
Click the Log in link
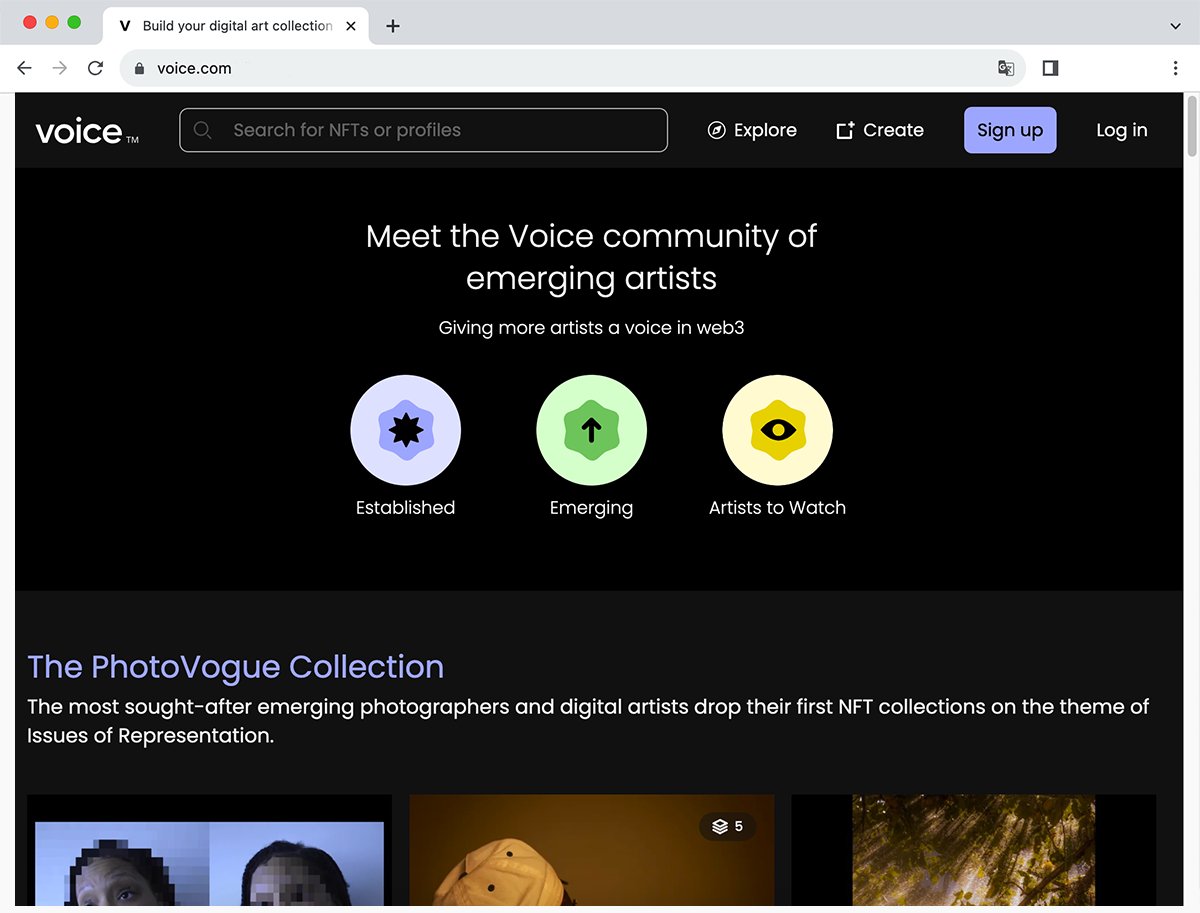[1122, 130]
